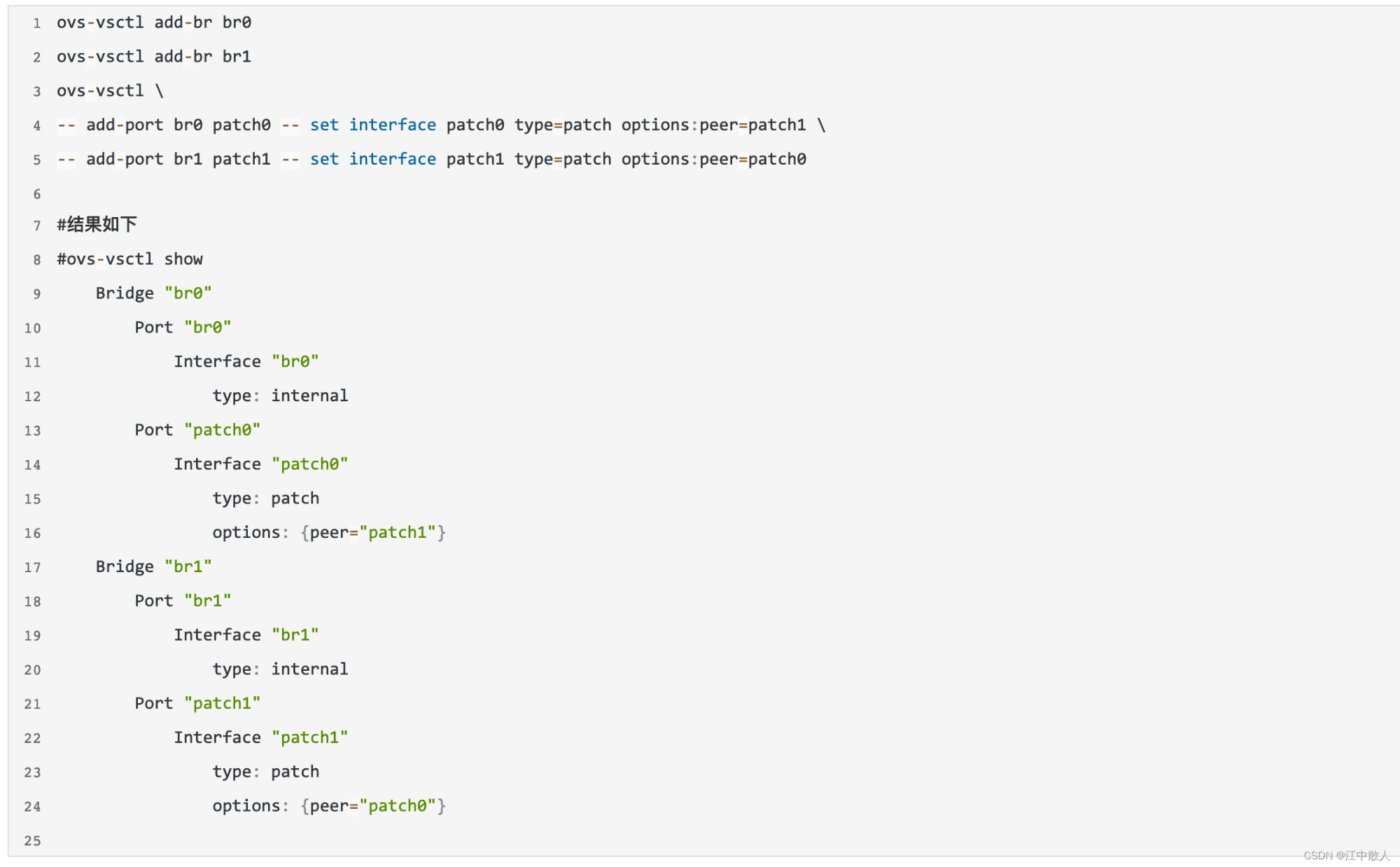Click the Bridge "br1" line
Screen dimensions: 1400x867
154,567
